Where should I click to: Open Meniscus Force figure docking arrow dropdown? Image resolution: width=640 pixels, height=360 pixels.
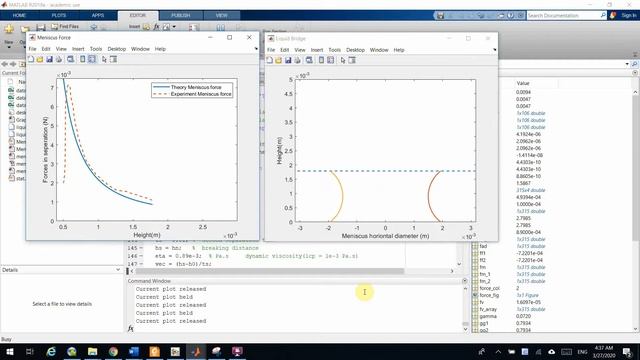[x=256, y=49]
